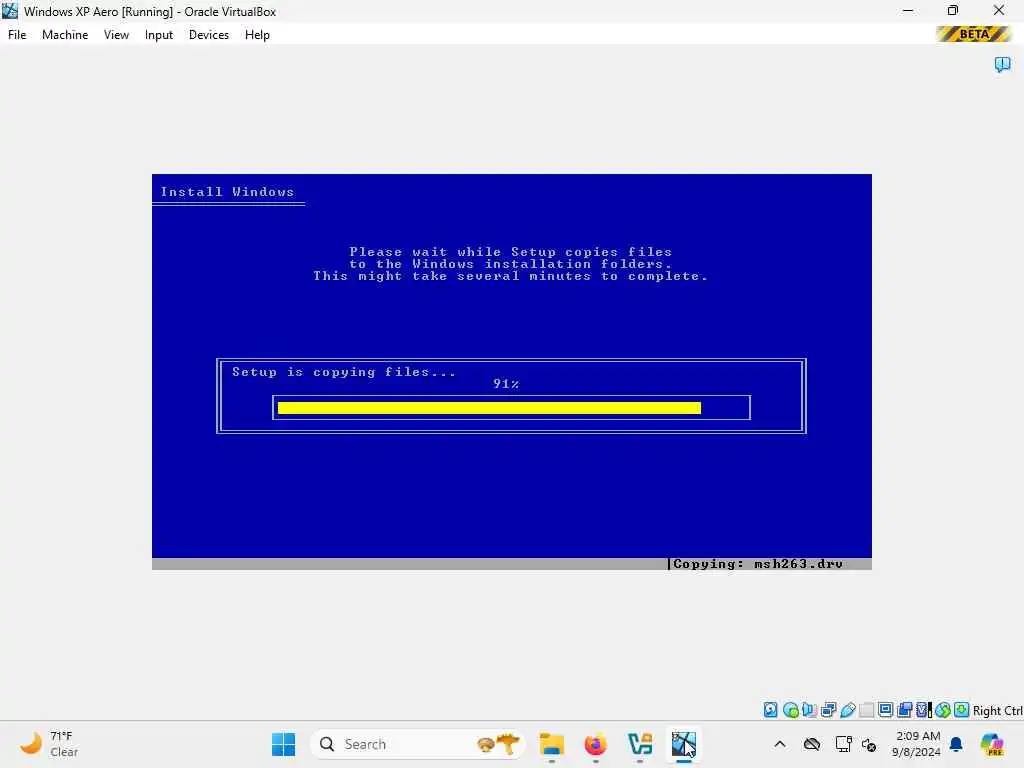Open the weather widget showing 71°F
1024x768 pixels.
point(50,744)
